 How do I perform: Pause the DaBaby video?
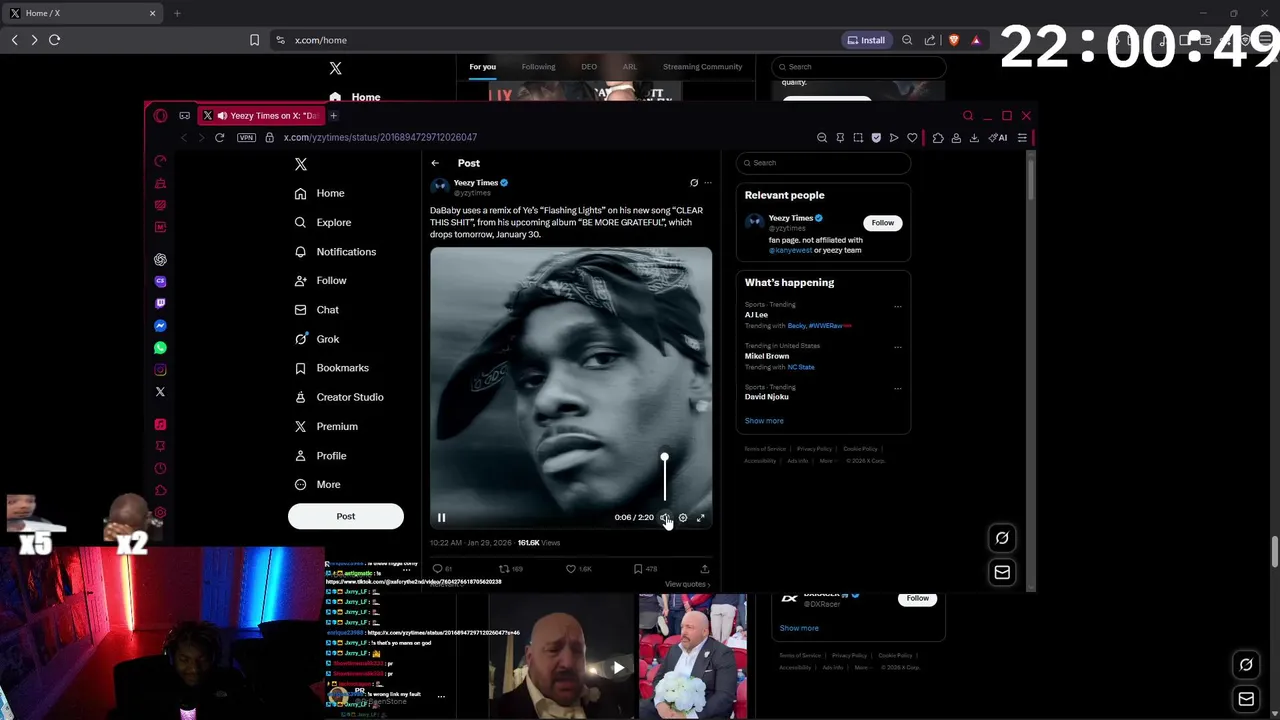point(441,517)
